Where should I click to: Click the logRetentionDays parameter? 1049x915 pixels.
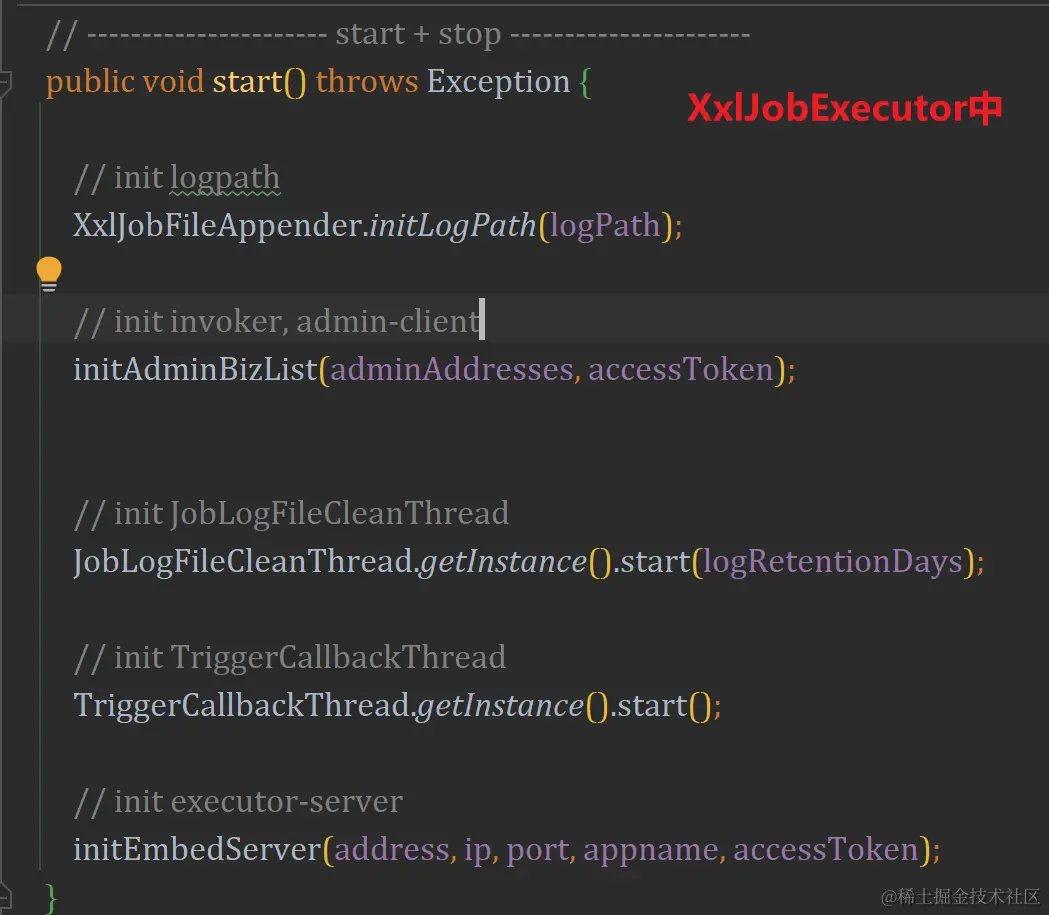(833, 562)
